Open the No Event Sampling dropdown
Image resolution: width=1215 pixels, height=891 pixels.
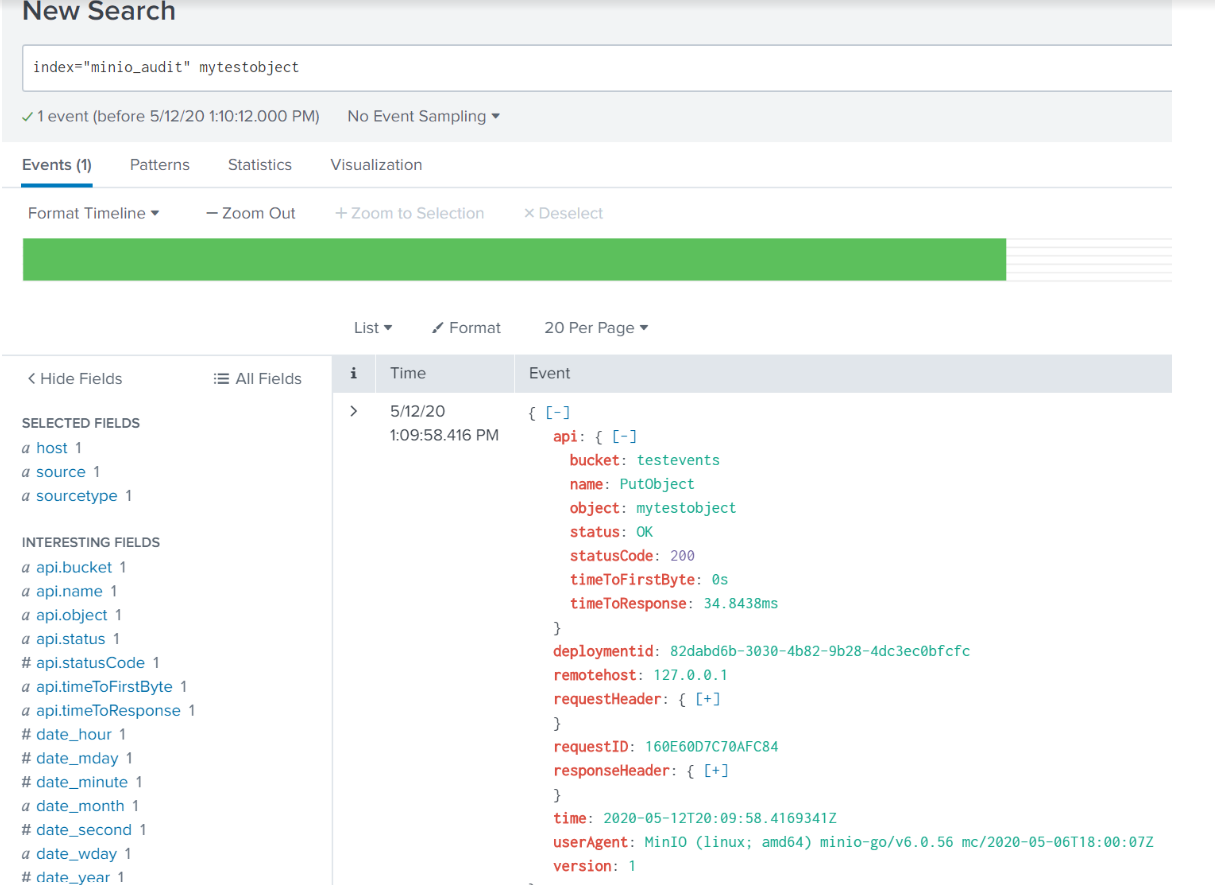click(423, 116)
